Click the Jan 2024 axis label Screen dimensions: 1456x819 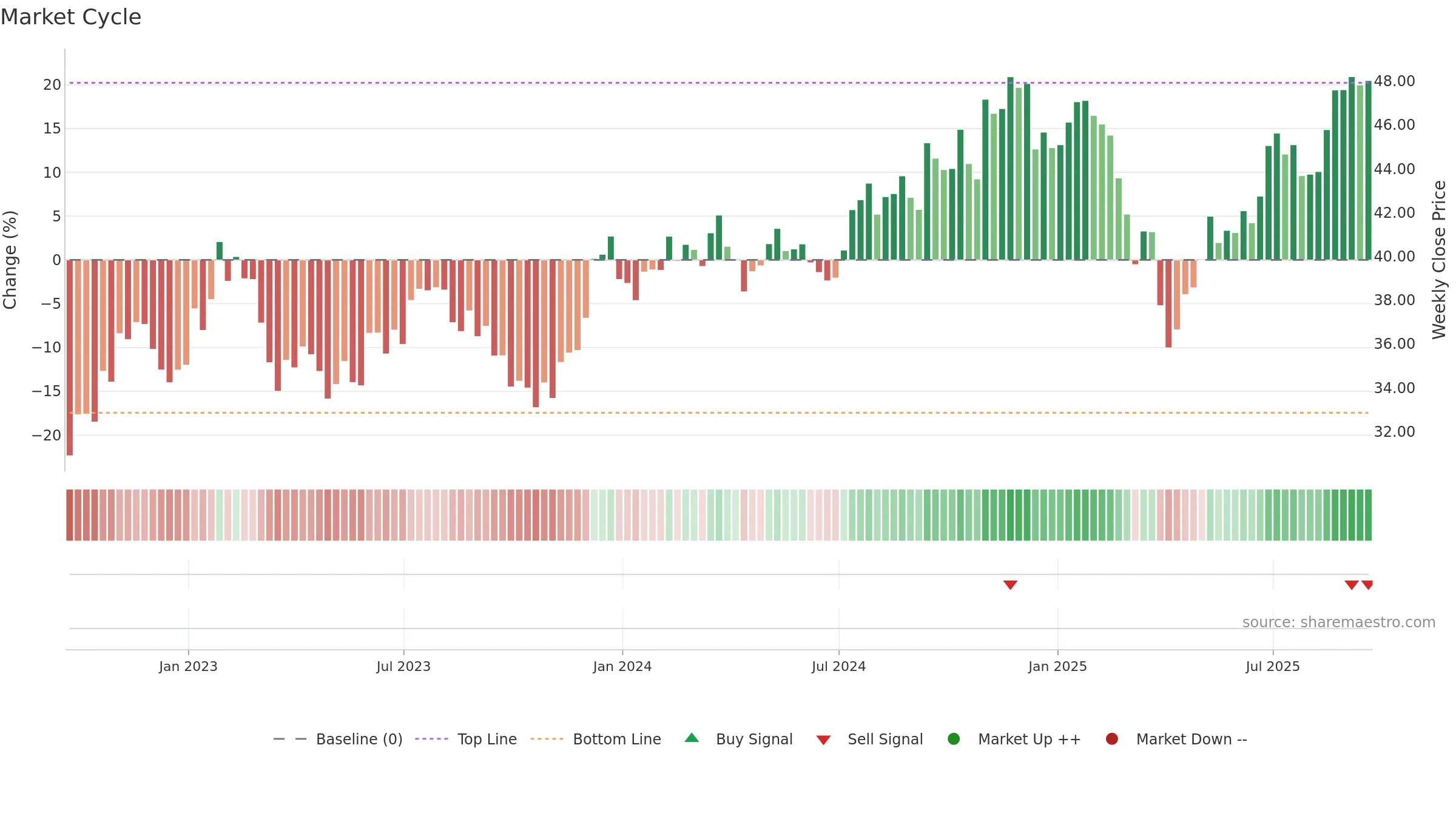tap(622, 666)
